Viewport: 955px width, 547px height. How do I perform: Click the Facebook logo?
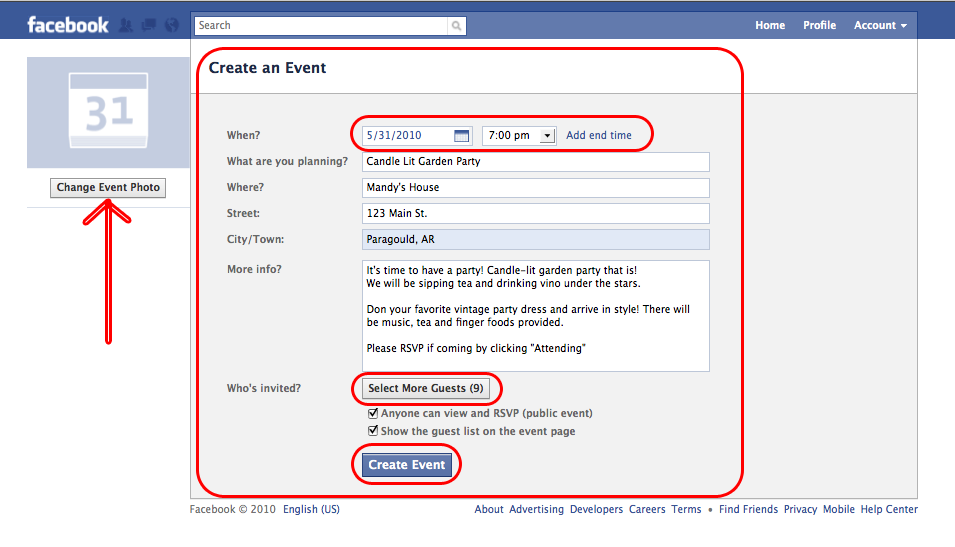[x=67, y=25]
